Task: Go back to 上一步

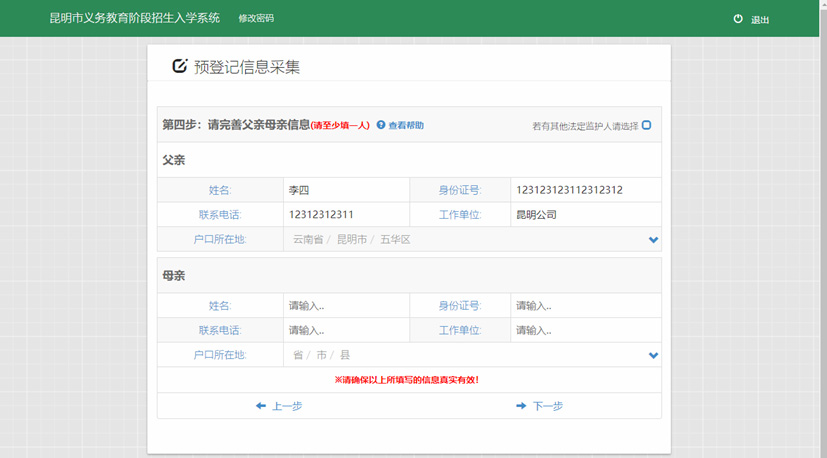Action: coord(287,406)
